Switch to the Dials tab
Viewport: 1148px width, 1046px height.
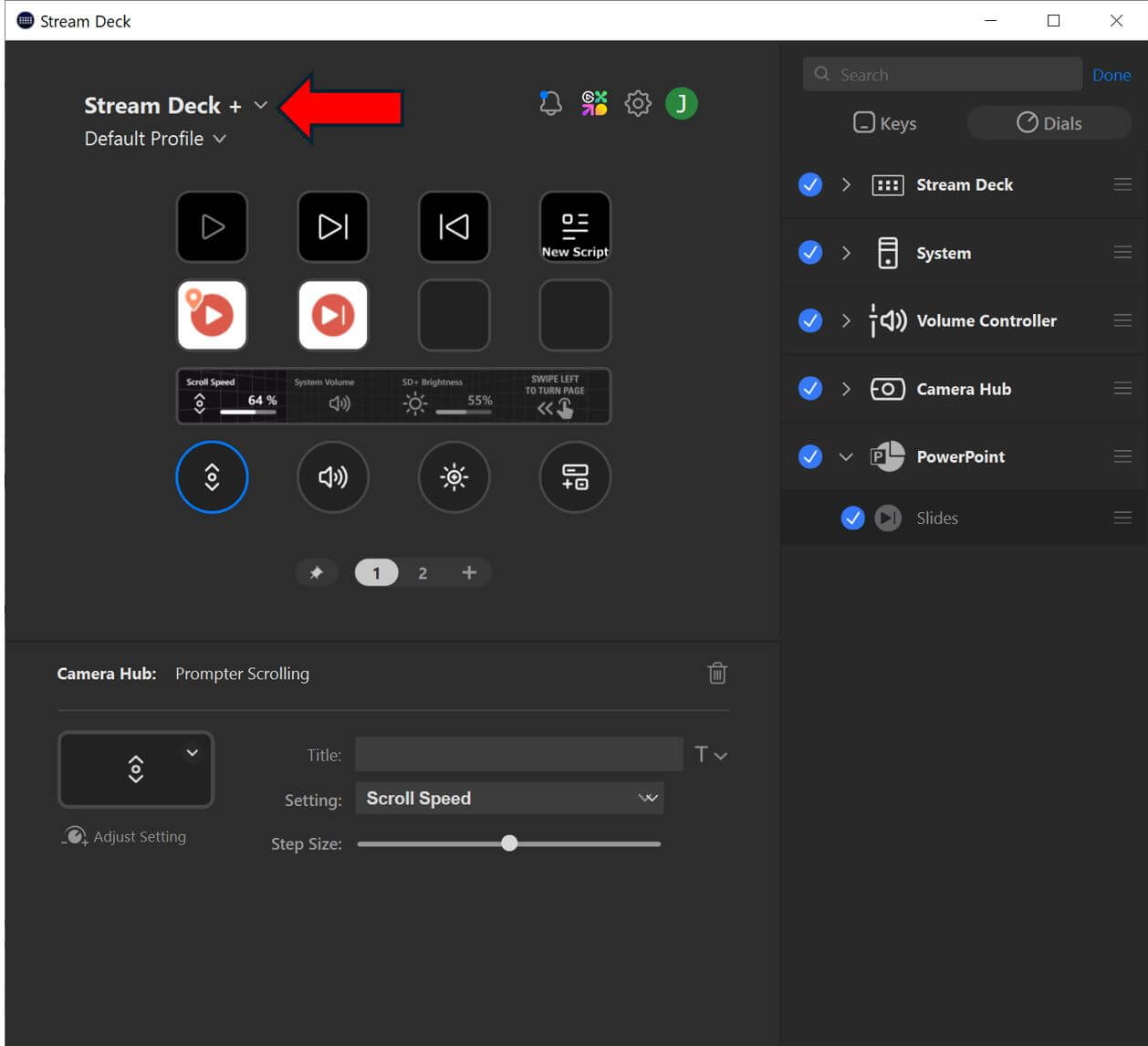1049,123
